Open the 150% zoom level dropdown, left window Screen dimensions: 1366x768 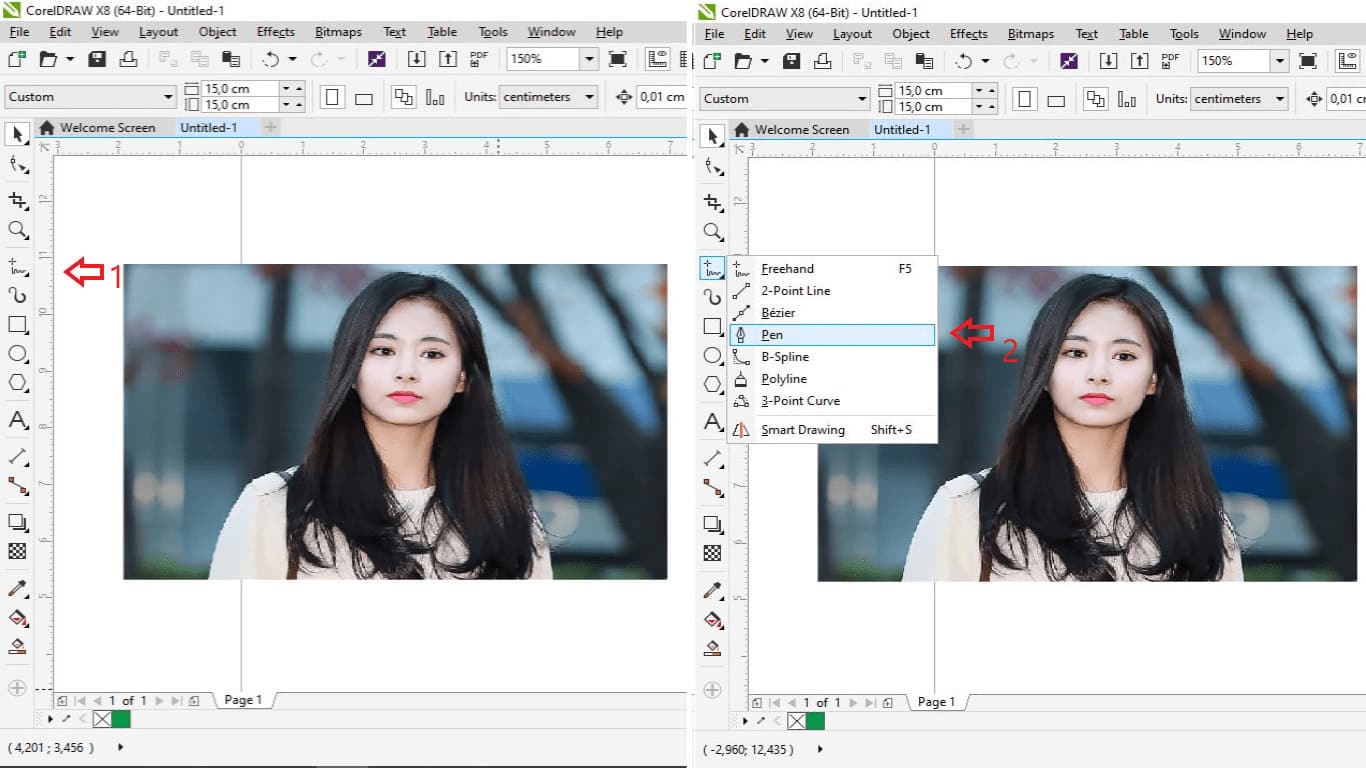589,59
